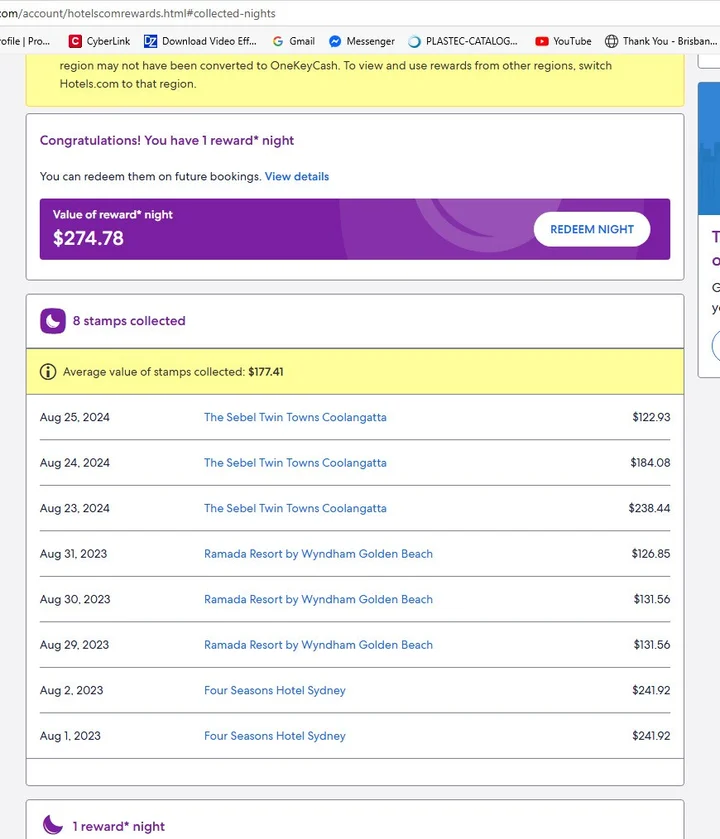This screenshot has width=720, height=839.
Task: Click the crescent moon icon by 1 reward night
Action: [53, 825]
